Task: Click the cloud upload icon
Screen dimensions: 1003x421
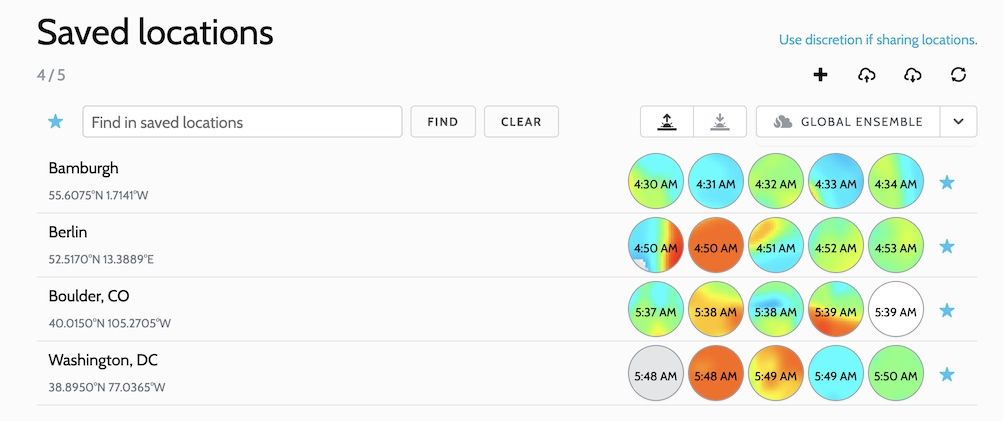Action: (x=866, y=75)
